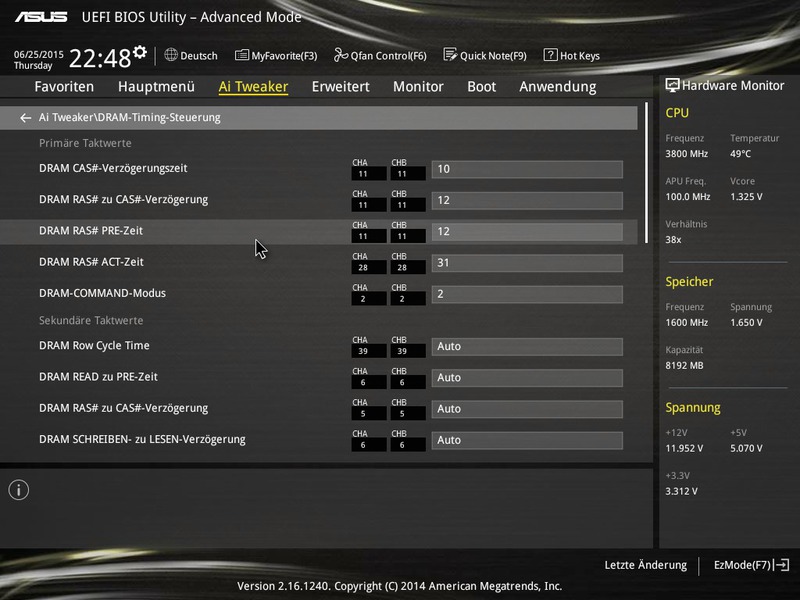
Task: Click the Quick Note(F9) label
Action: click(x=493, y=56)
